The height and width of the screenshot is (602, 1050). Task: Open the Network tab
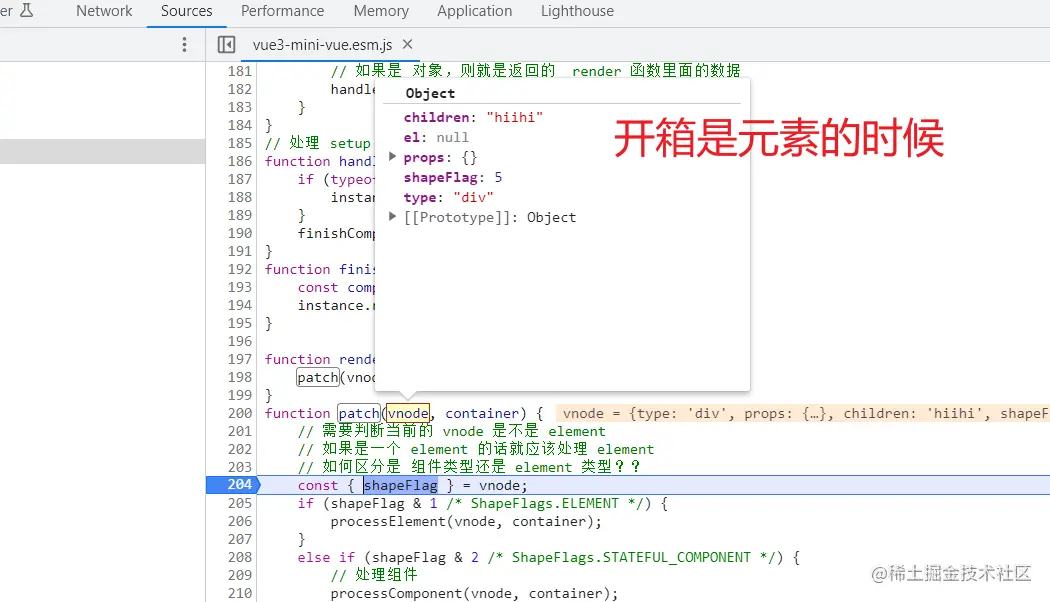click(x=104, y=11)
